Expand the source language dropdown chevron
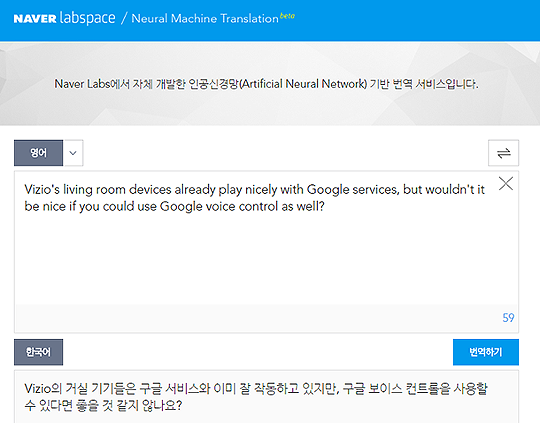This screenshot has height=423, width=540. coord(73,153)
